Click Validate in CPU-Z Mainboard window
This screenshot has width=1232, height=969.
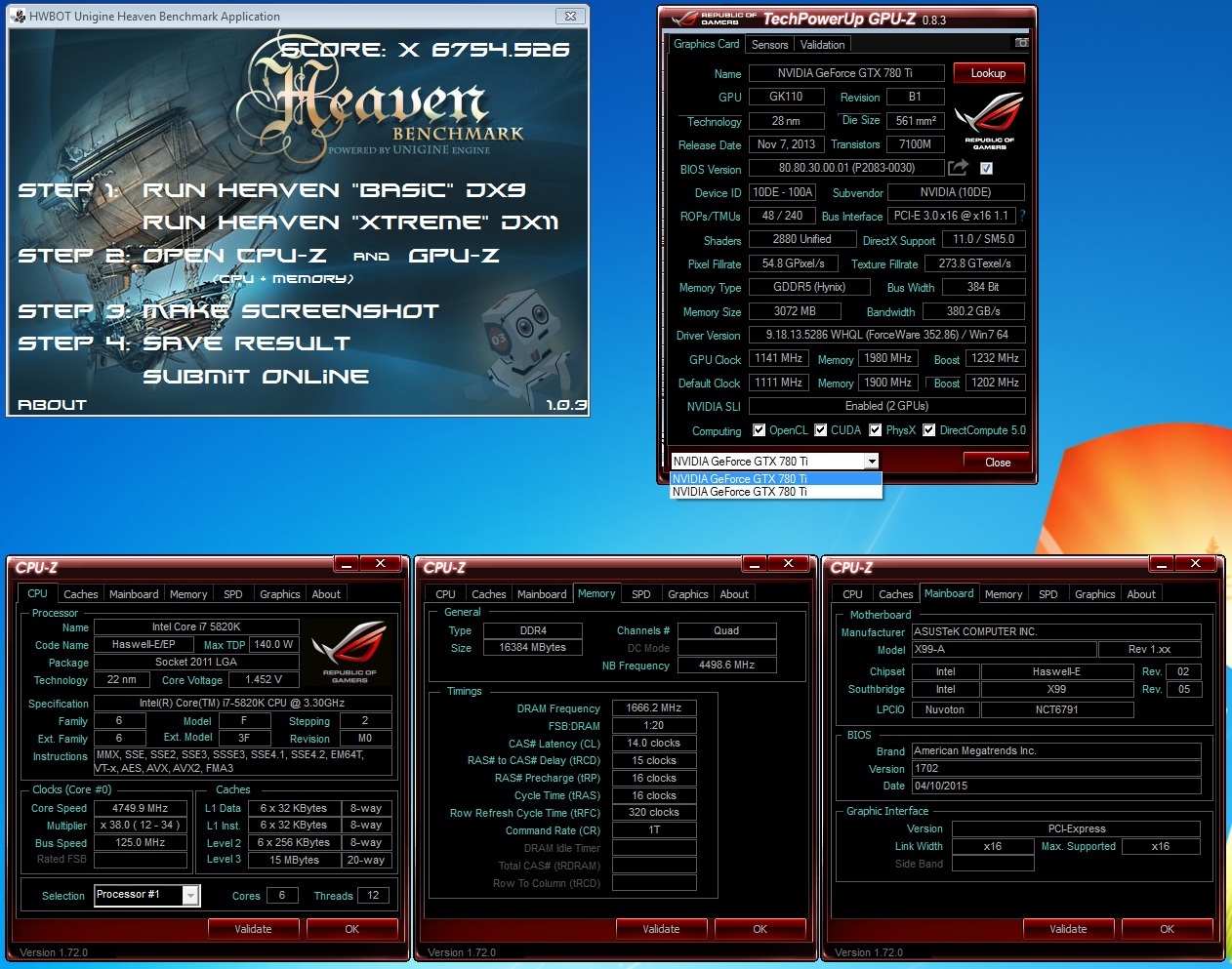[1068, 929]
